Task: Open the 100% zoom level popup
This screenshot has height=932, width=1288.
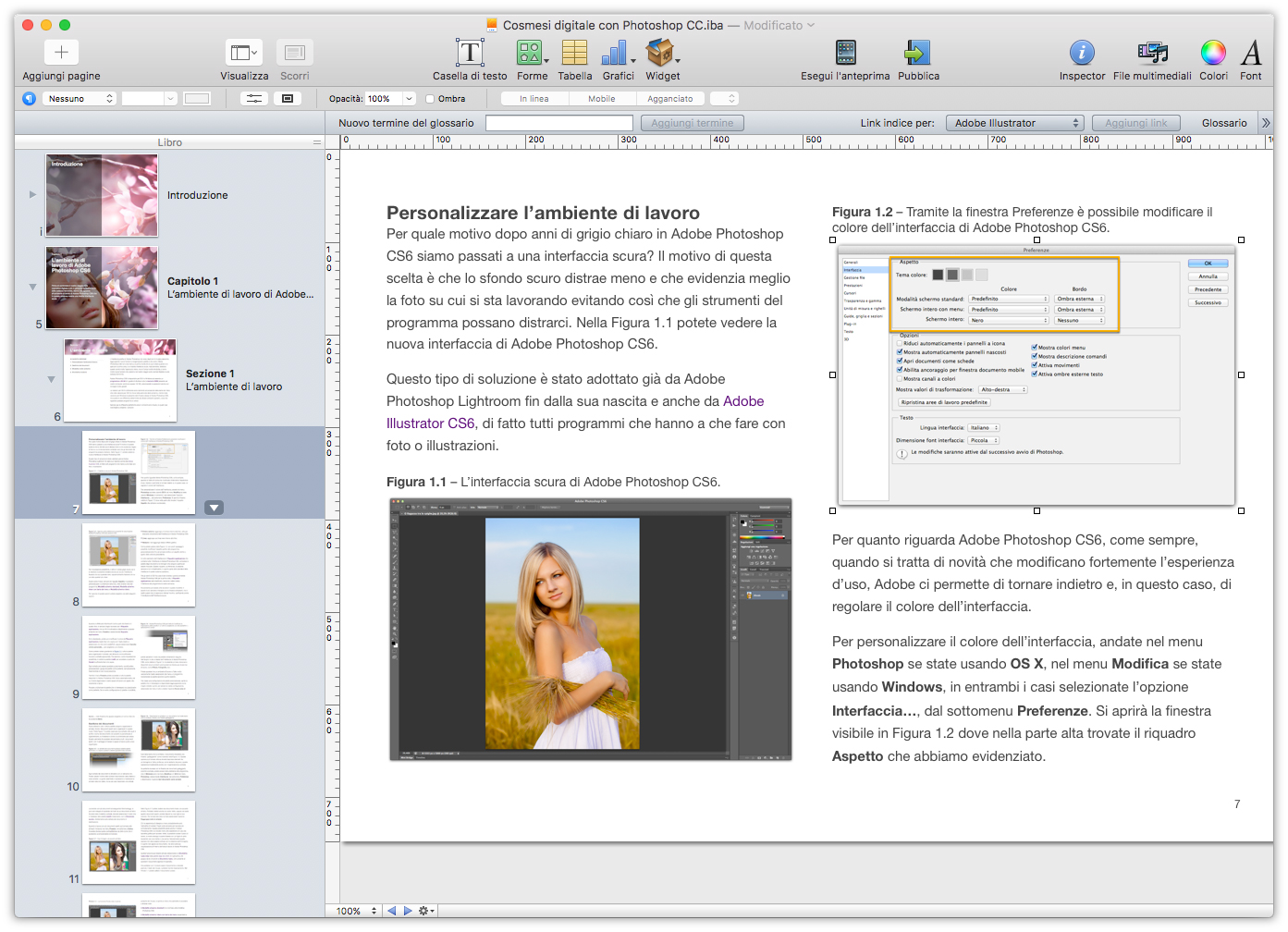Action: (x=357, y=911)
